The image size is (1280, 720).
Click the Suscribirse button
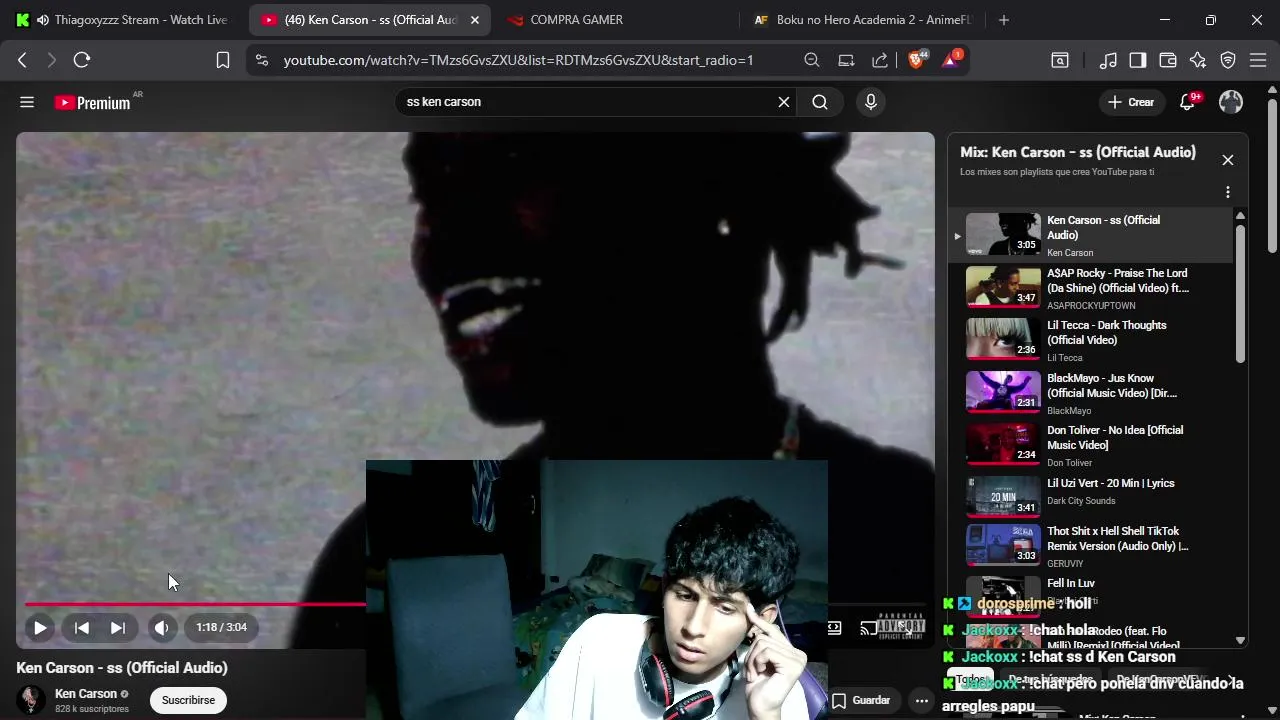(189, 700)
